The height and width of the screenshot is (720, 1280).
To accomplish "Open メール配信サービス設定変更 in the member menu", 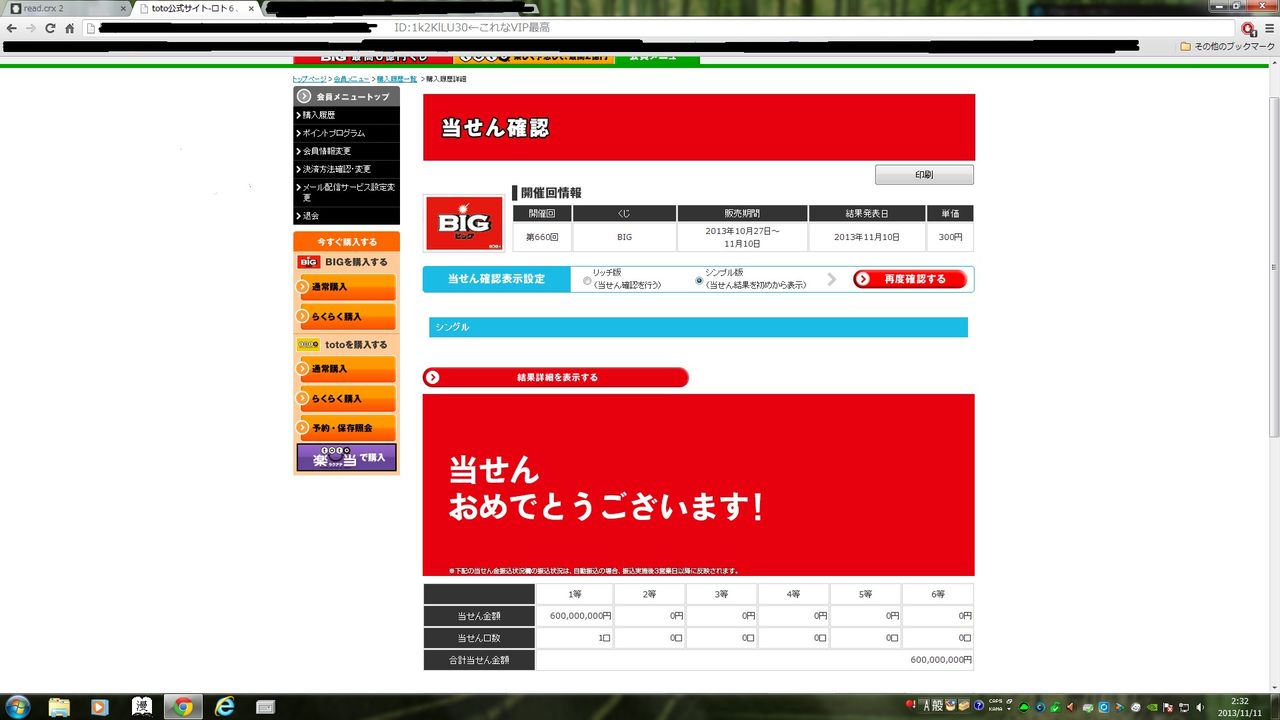I will tap(346, 192).
